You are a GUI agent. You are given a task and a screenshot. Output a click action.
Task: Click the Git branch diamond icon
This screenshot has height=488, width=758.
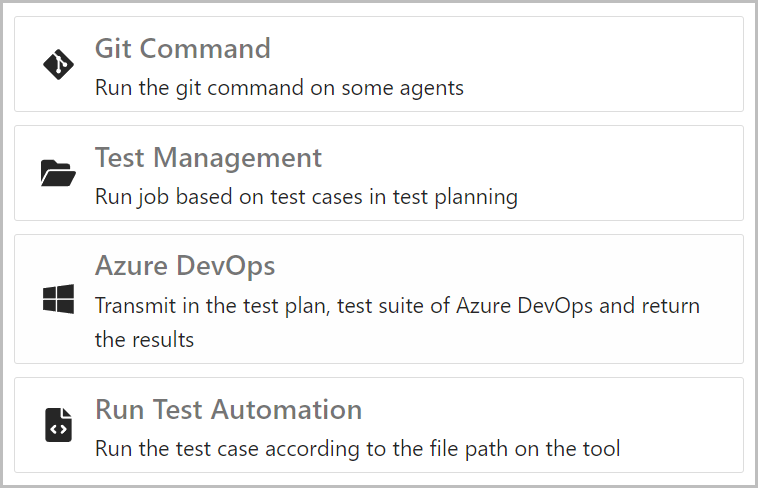58,64
